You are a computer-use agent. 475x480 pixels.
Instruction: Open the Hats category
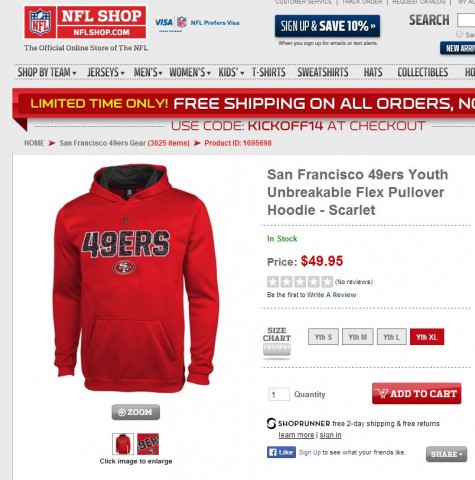(x=373, y=72)
